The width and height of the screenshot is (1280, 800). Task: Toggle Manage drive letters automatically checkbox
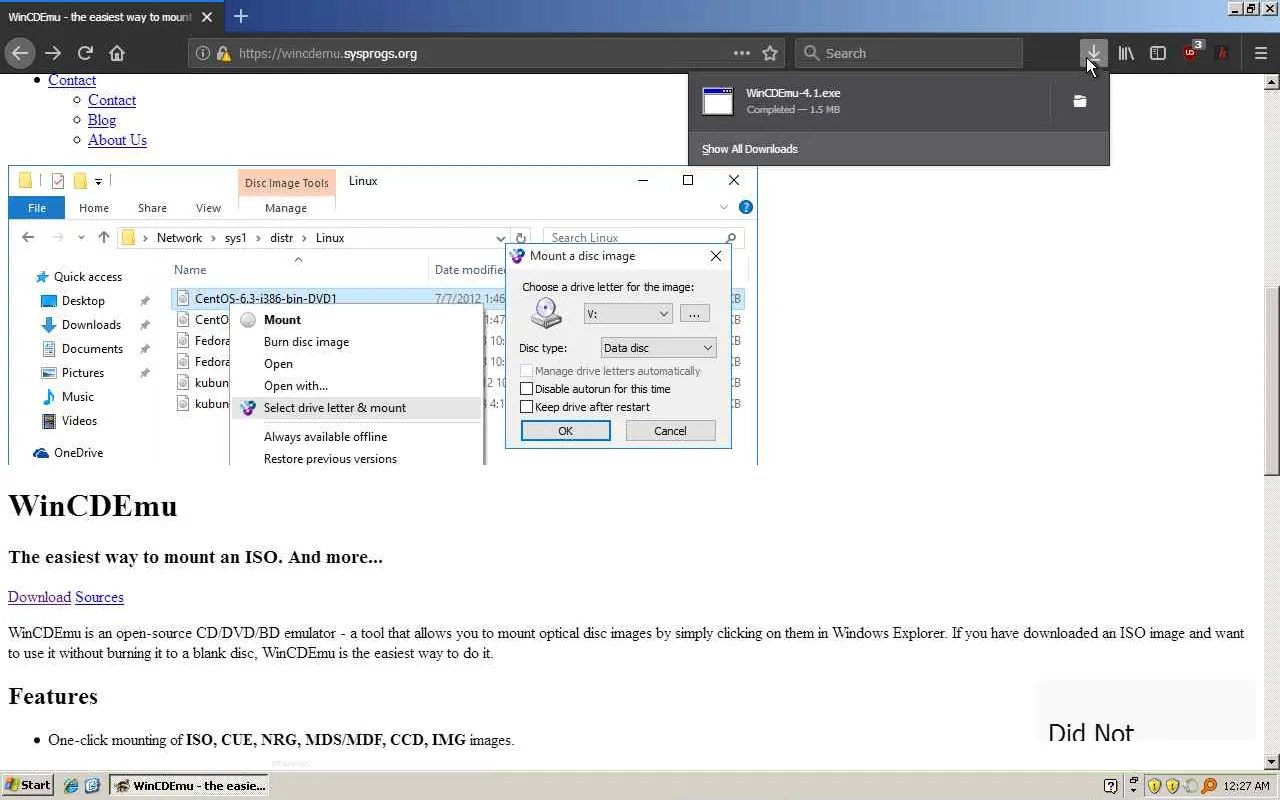tap(526, 371)
